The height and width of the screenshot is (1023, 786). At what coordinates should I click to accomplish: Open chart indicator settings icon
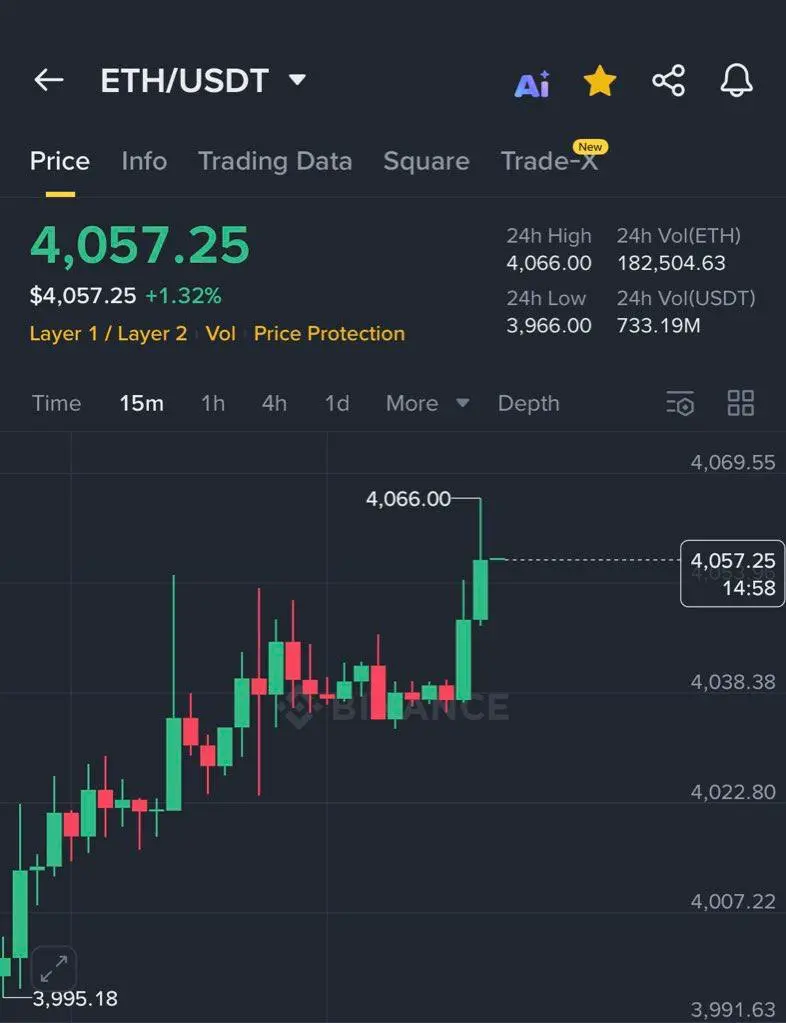[x=680, y=403]
